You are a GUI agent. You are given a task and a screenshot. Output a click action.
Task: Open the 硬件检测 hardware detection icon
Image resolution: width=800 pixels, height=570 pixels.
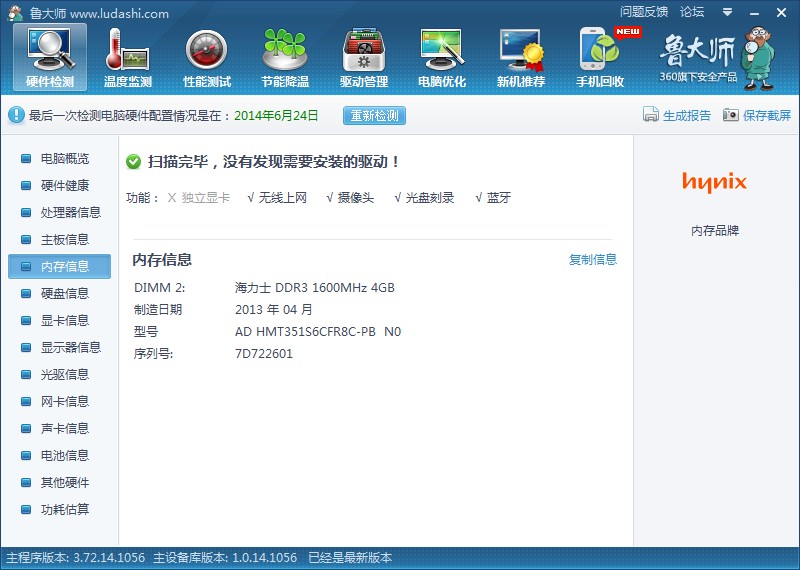pos(50,58)
